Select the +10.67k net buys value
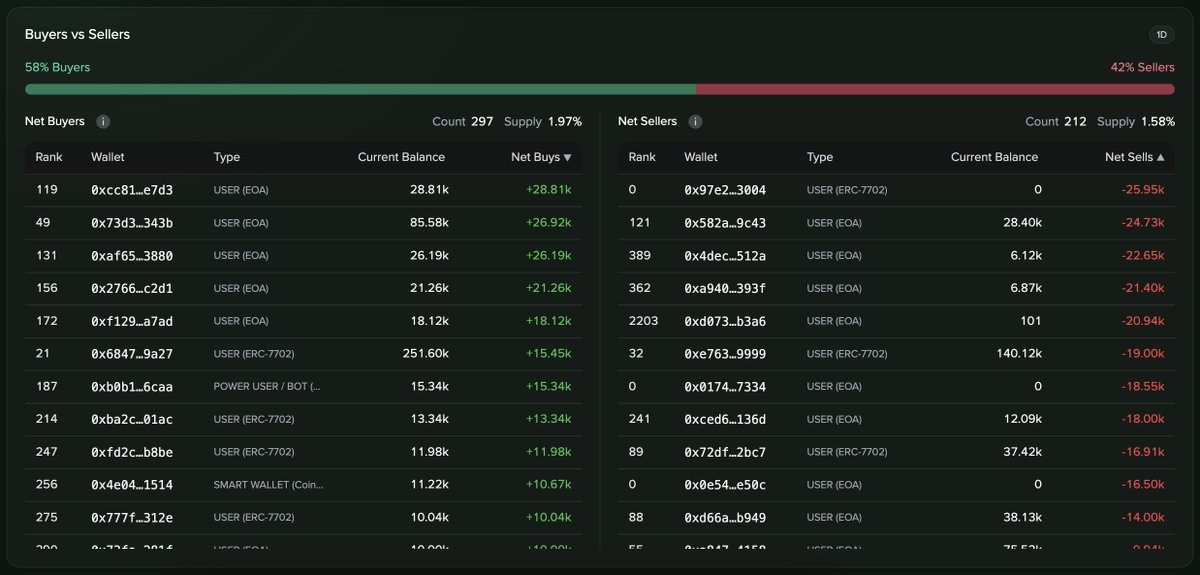The image size is (1200, 575). pos(548,485)
